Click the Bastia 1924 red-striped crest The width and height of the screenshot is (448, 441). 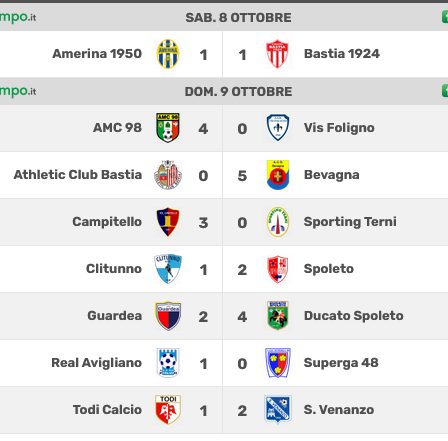(x=277, y=54)
